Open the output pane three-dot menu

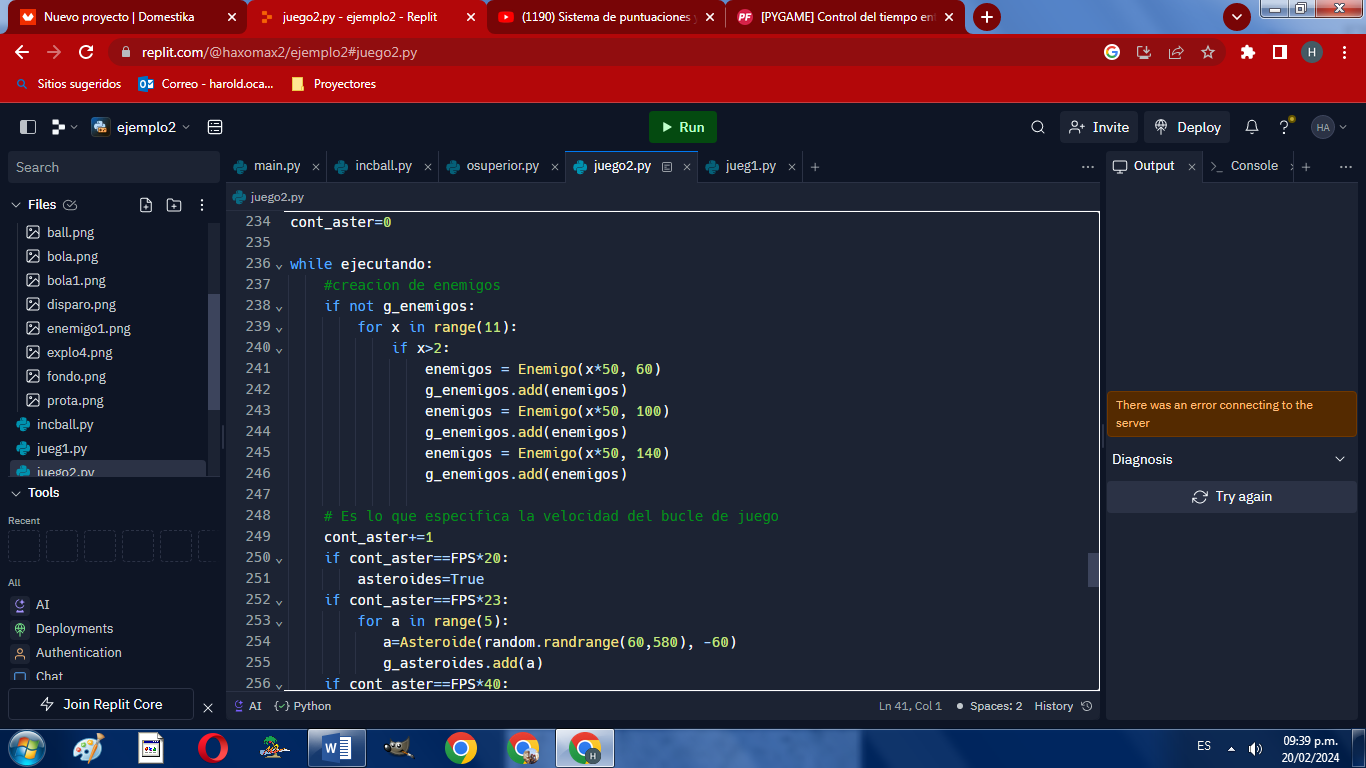click(x=1345, y=167)
